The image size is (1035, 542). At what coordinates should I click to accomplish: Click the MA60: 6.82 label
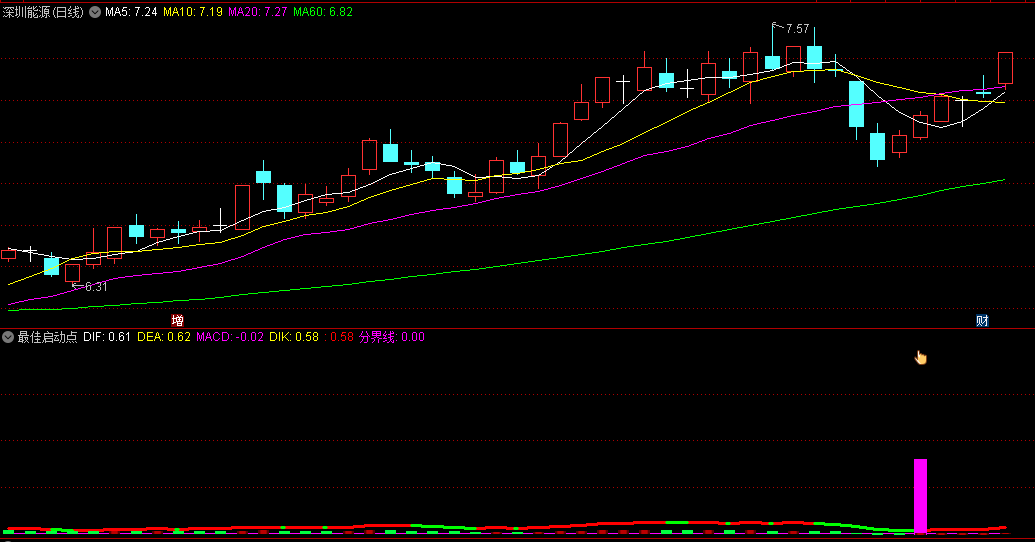point(323,12)
